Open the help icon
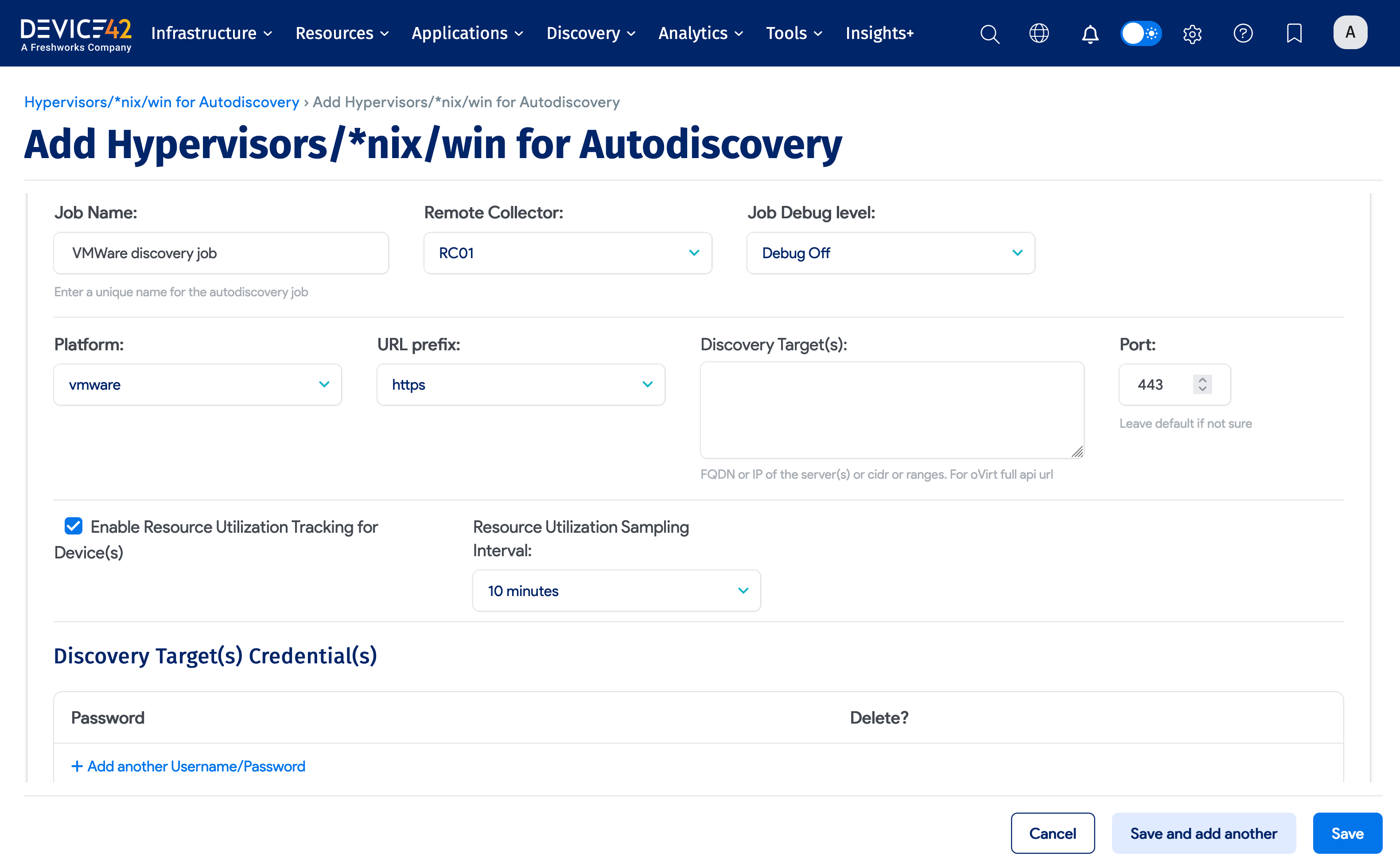The image size is (1400, 860). 1243,34
